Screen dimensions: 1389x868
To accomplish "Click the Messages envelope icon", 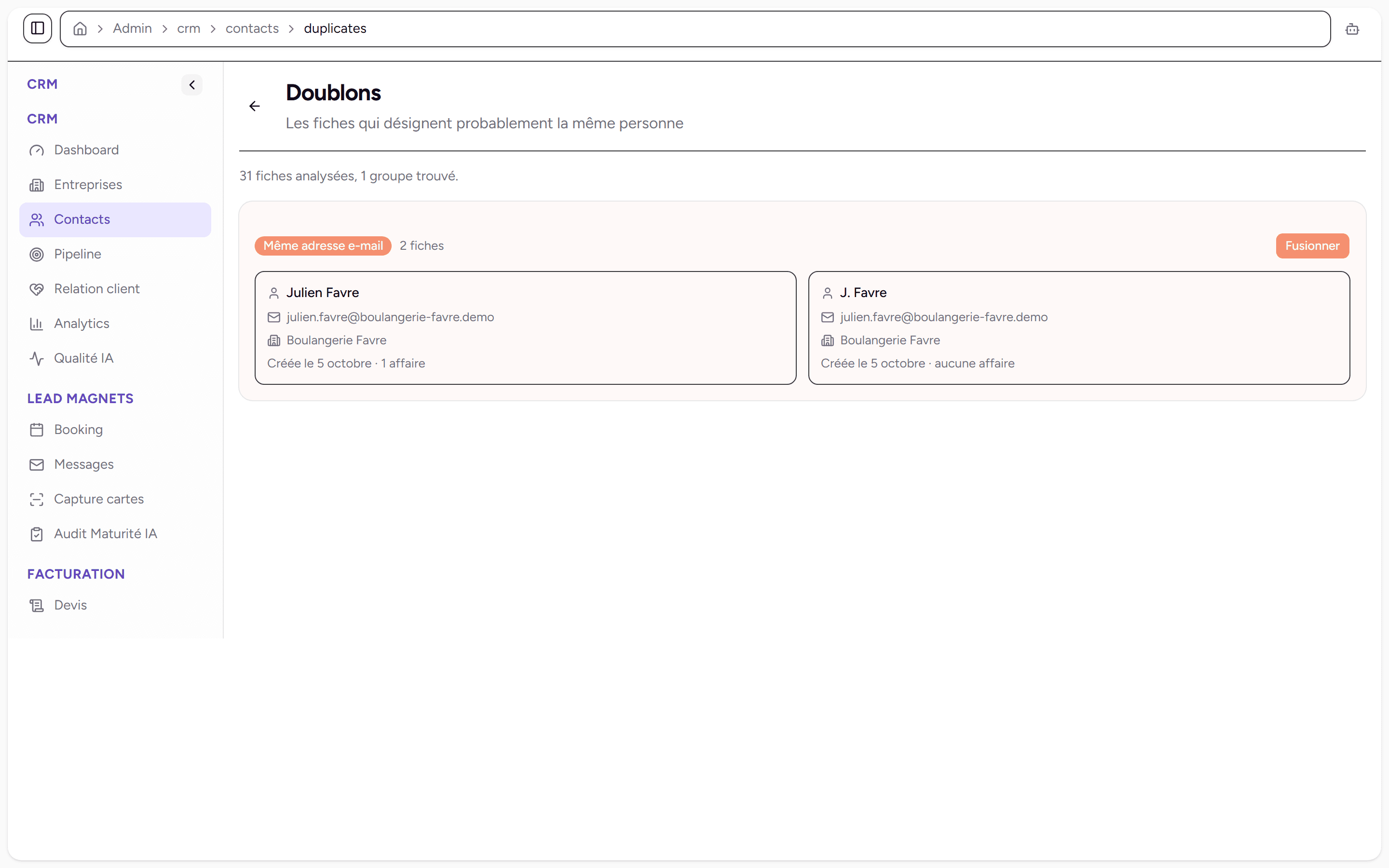I will (37, 464).
